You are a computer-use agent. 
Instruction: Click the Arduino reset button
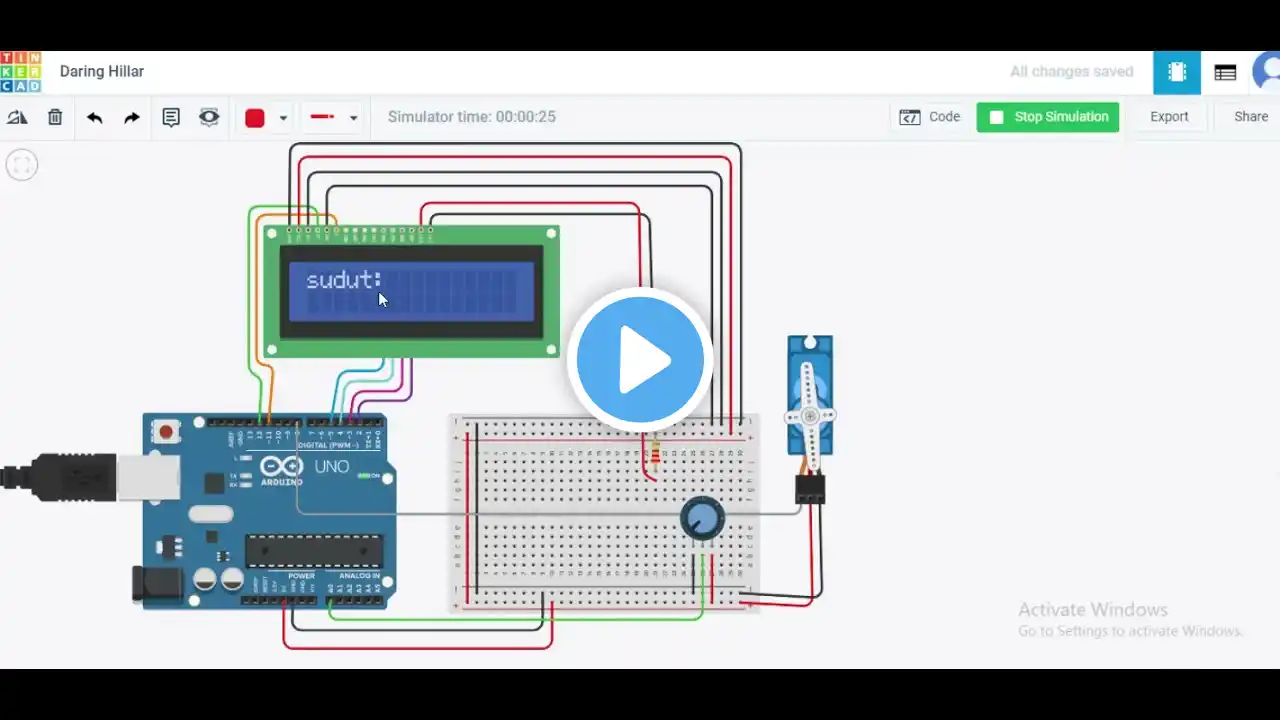[165, 432]
